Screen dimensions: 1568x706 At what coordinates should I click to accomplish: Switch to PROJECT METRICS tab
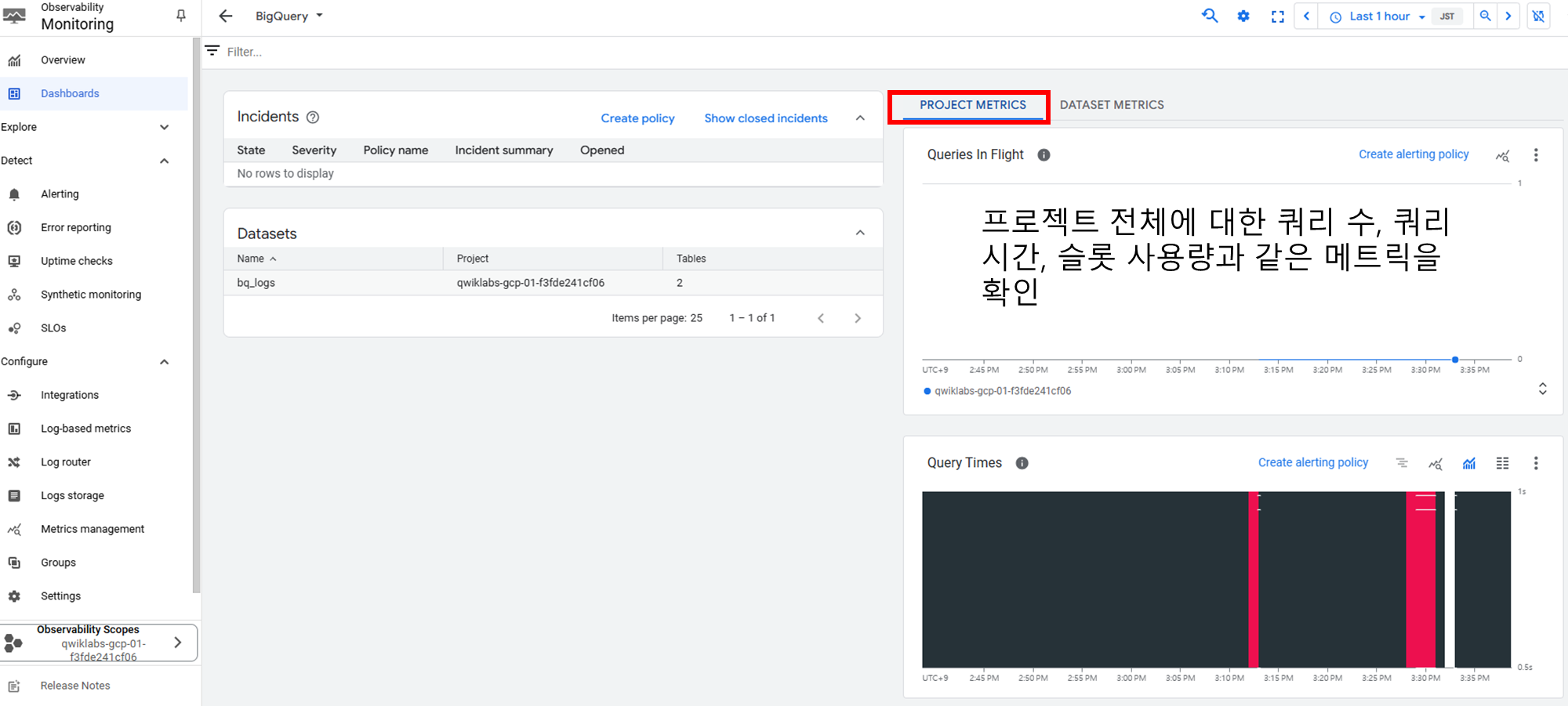coord(972,105)
